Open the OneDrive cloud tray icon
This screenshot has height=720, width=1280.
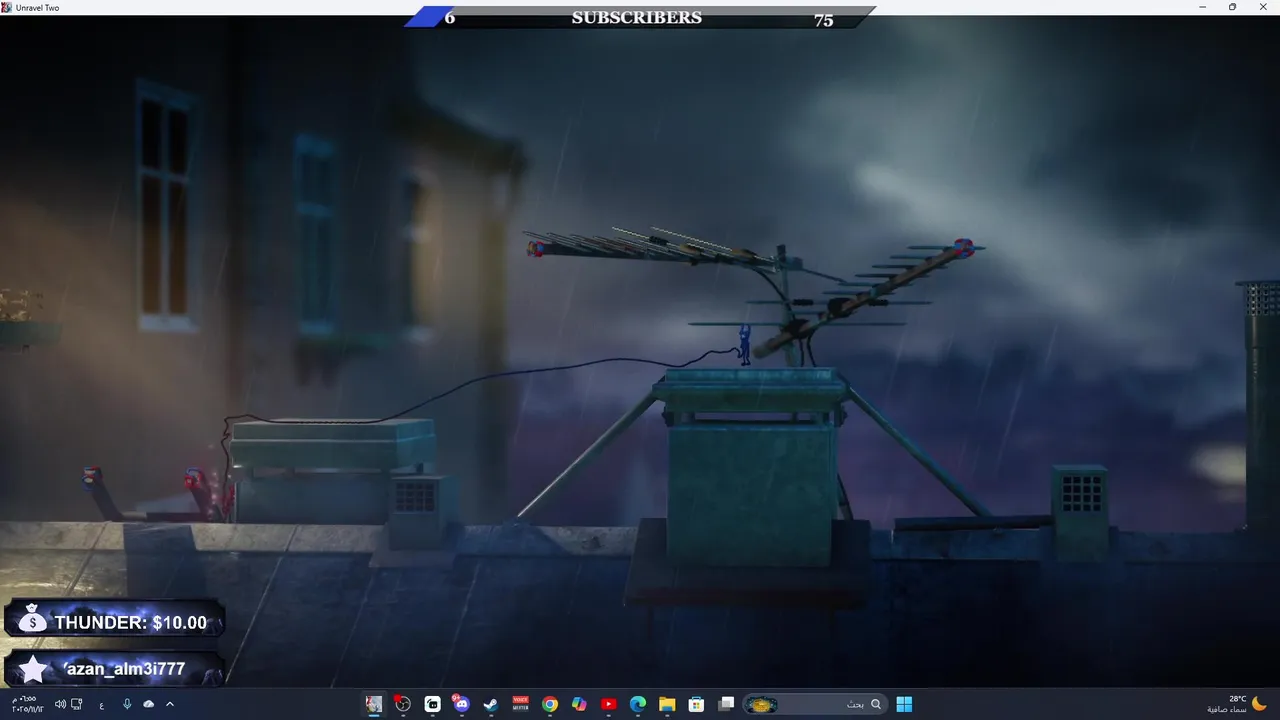pyautogui.click(x=149, y=704)
